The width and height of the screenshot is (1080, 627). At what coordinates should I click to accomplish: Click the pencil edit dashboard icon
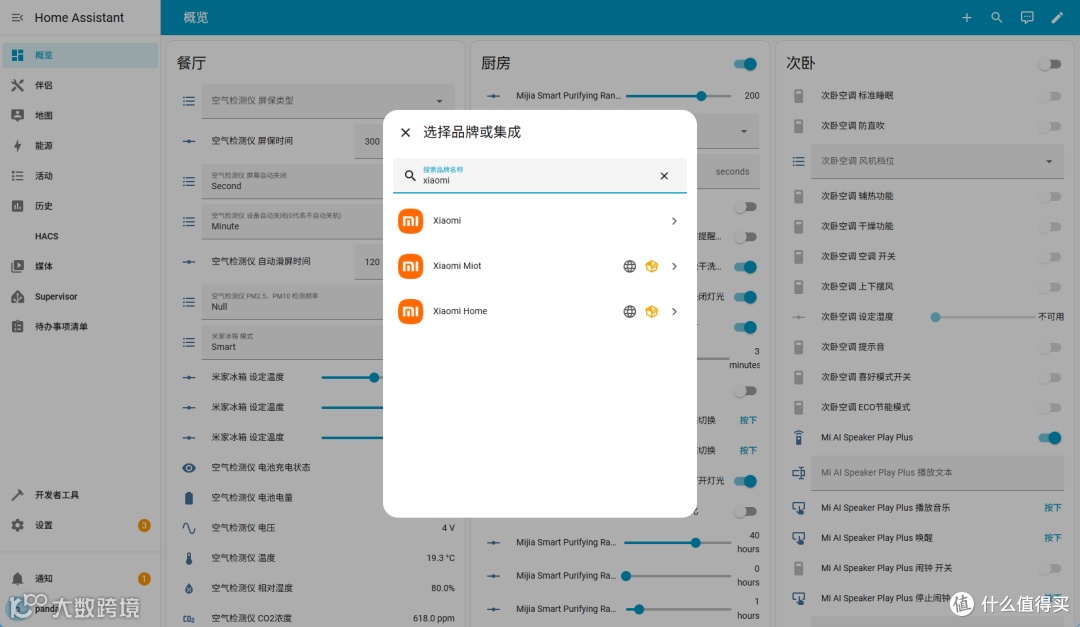[1057, 17]
